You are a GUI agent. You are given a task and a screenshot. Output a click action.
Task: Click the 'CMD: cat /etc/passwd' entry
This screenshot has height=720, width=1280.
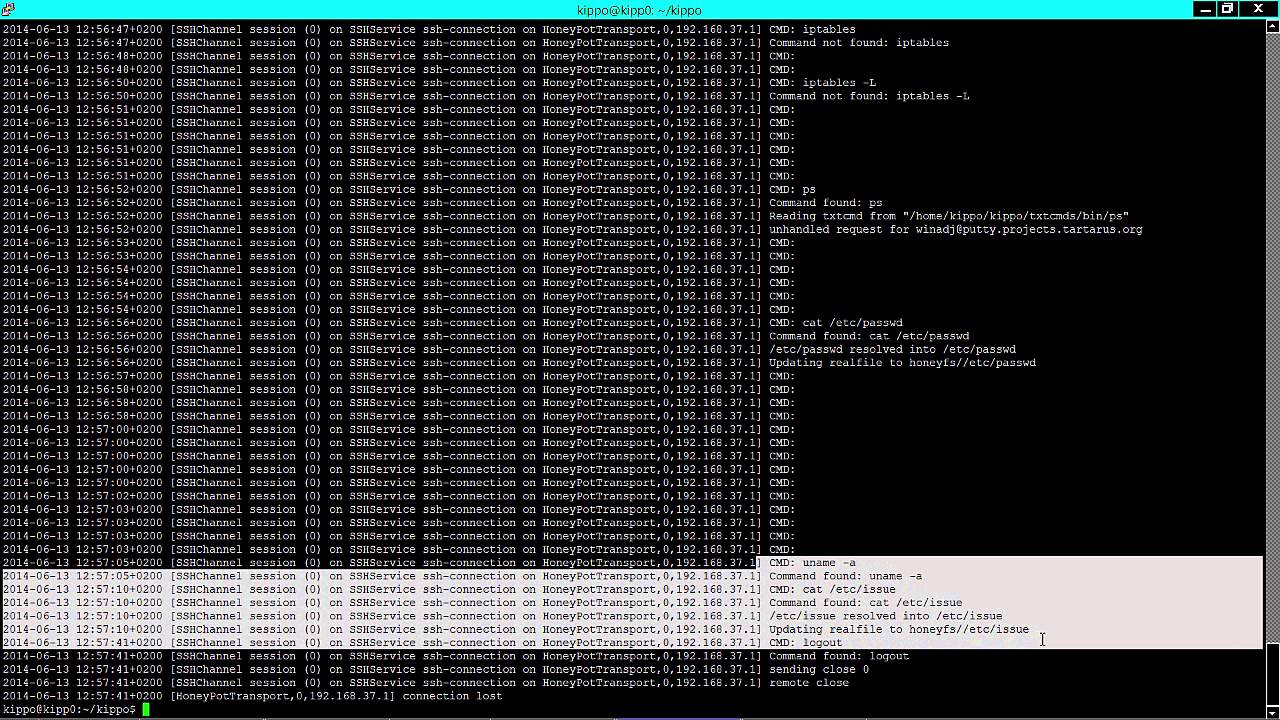835,323
